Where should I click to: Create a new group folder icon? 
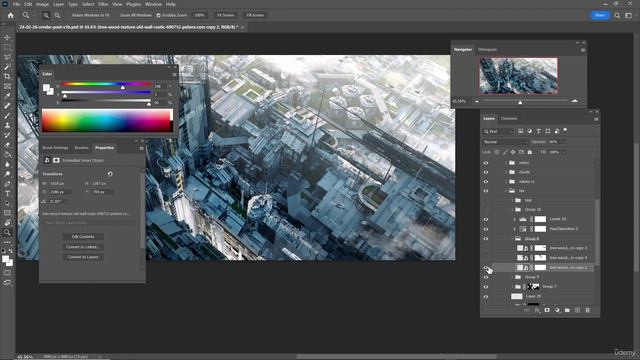click(x=567, y=310)
